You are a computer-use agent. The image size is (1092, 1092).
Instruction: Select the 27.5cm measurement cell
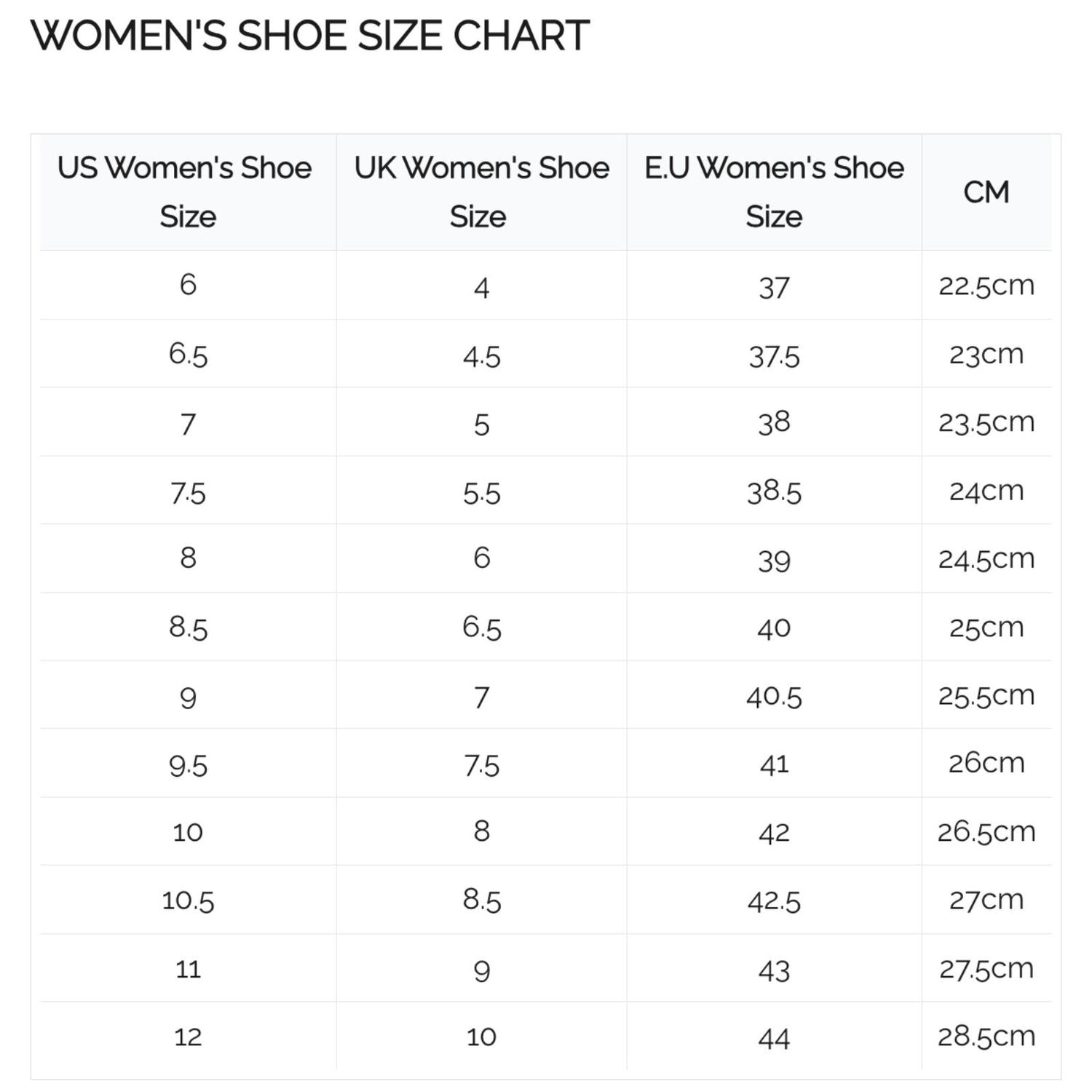(986, 969)
